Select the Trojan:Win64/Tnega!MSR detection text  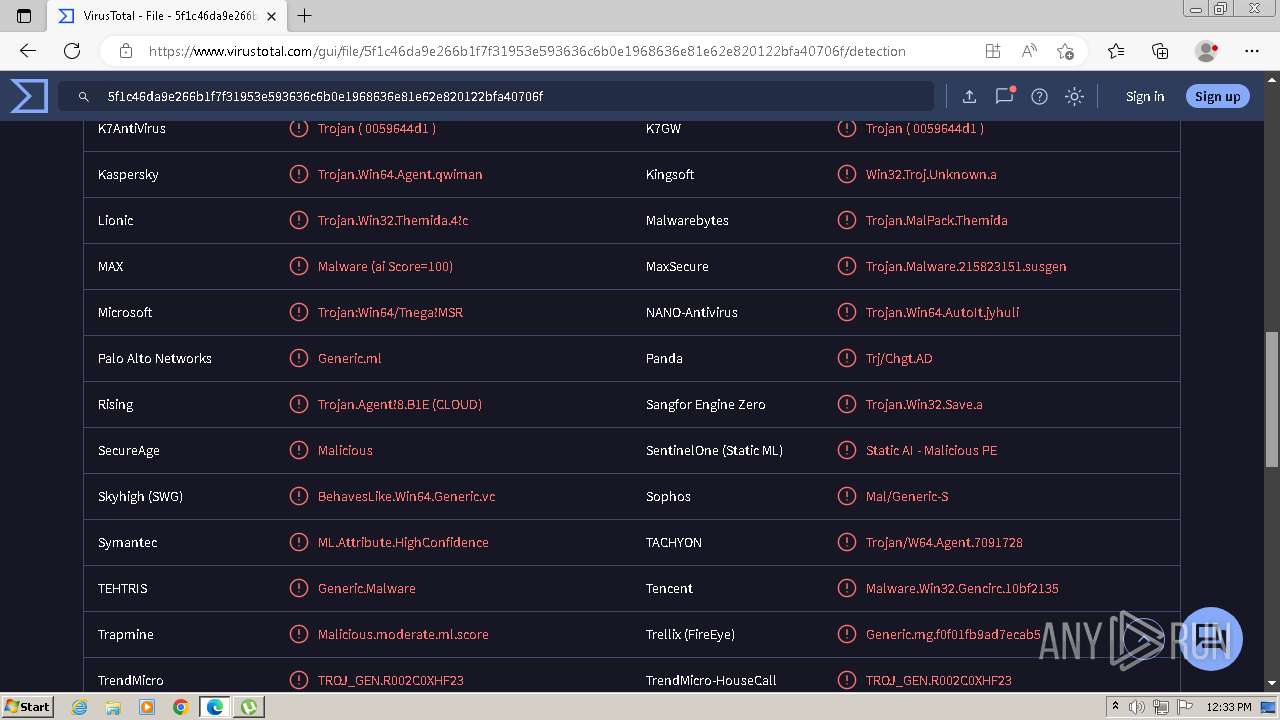(390, 312)
